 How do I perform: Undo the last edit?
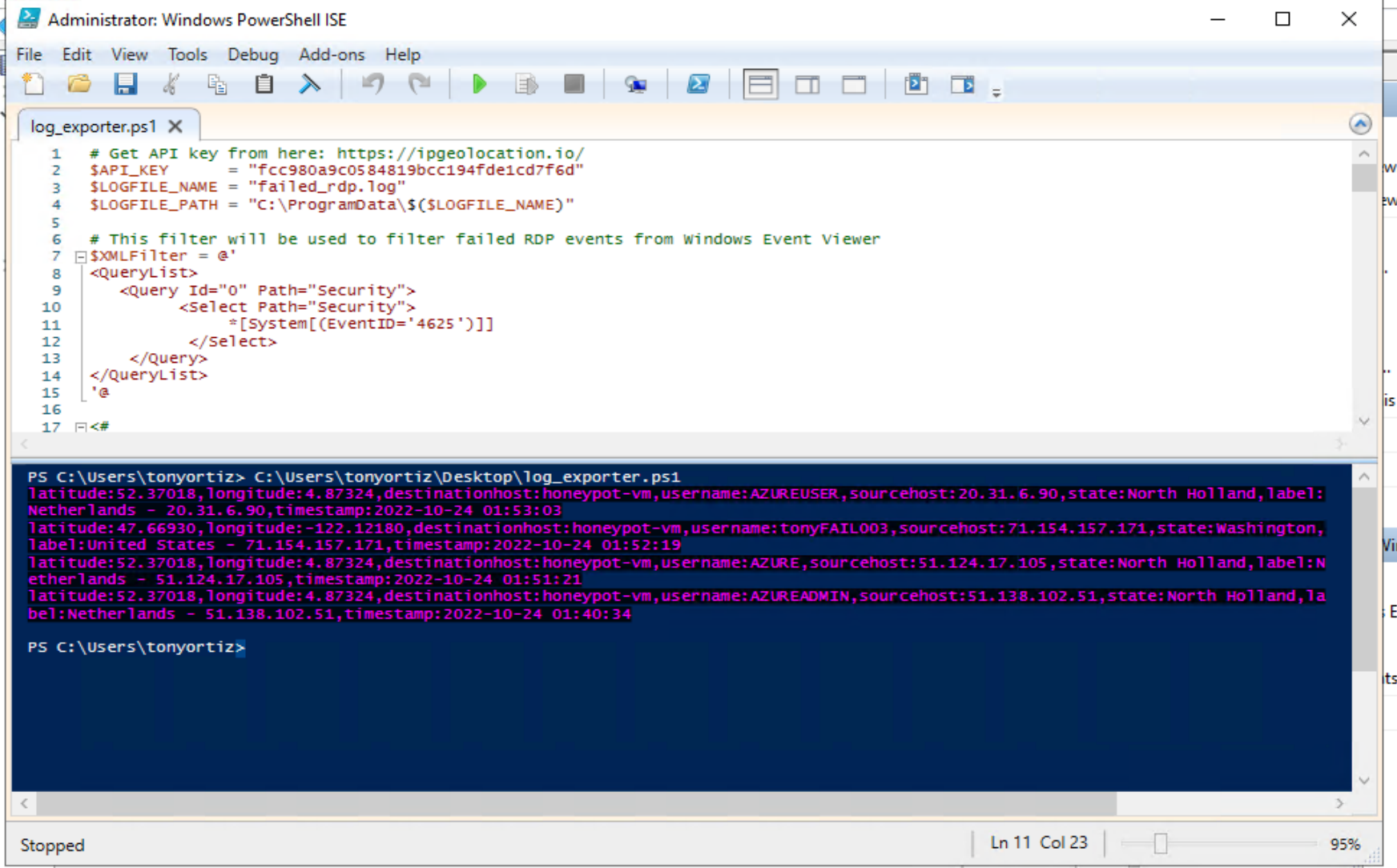point(372,83)
